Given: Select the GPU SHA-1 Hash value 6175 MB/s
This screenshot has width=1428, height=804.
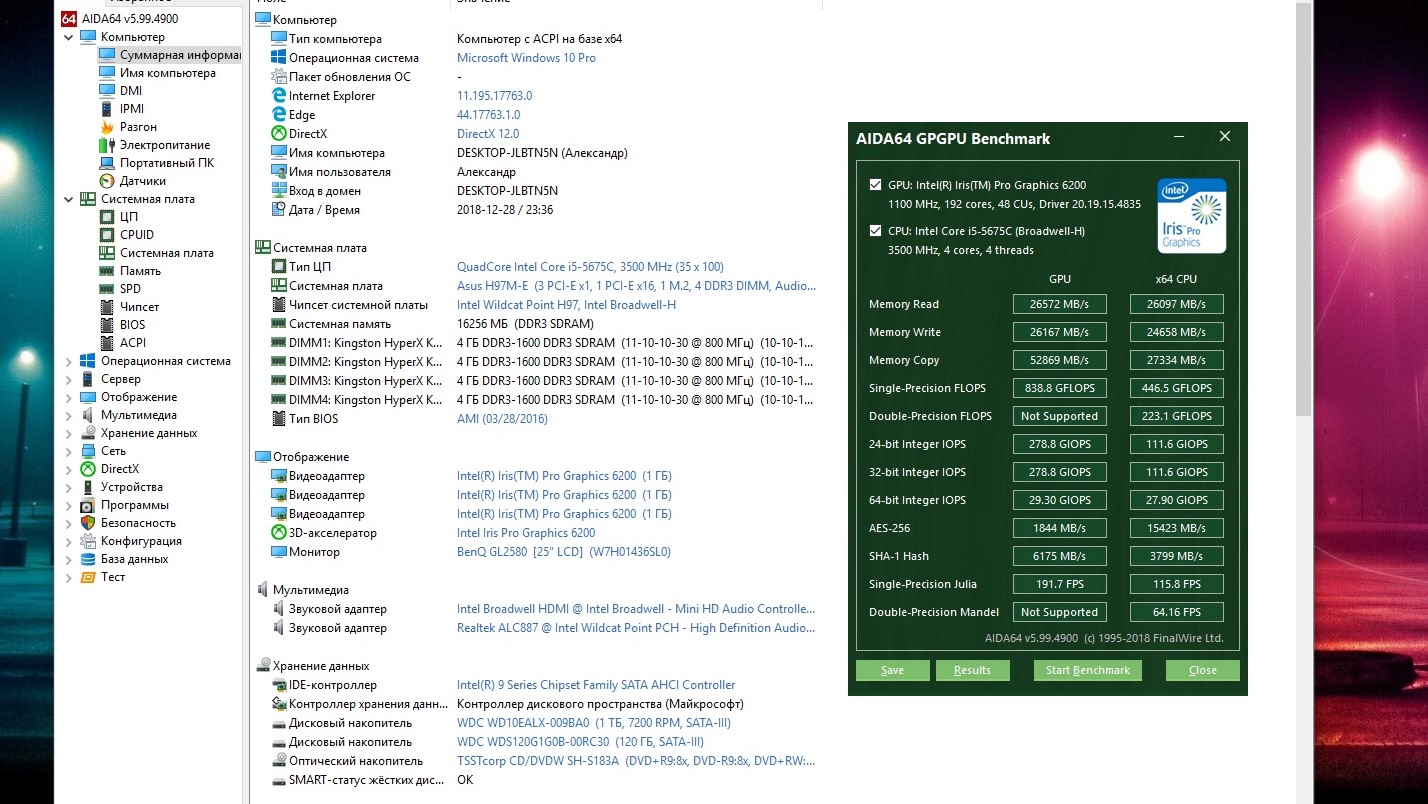Looking at the screenshot, I should point(1060,556).
